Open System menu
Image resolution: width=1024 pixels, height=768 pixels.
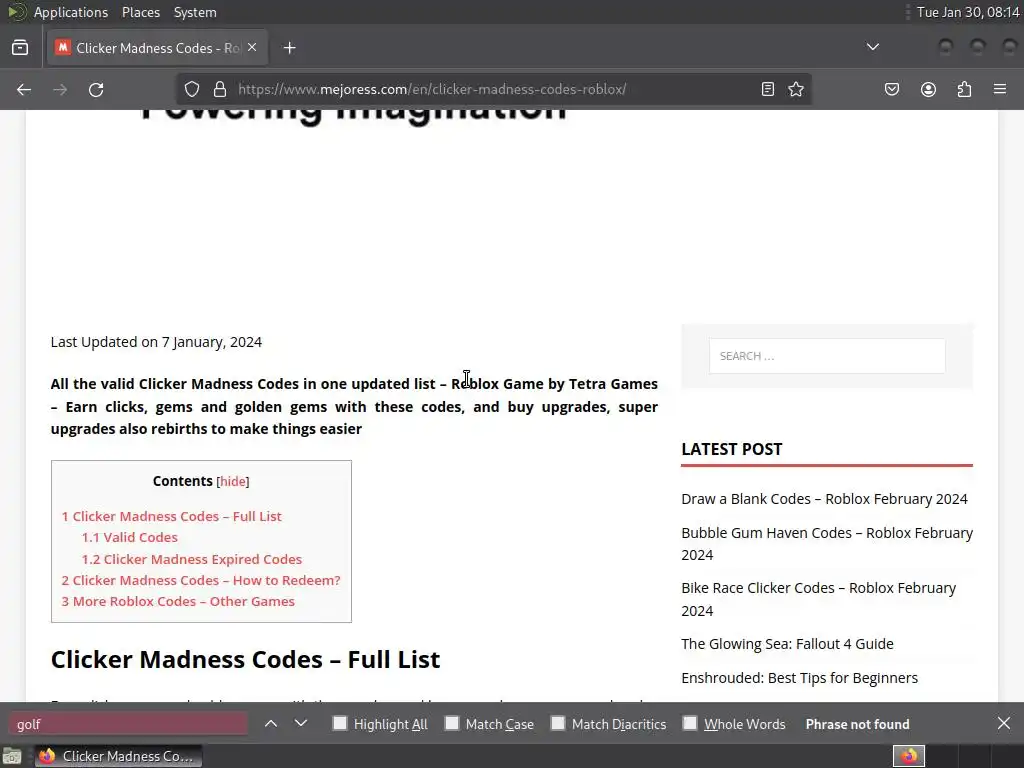click(x=195, y=12)
